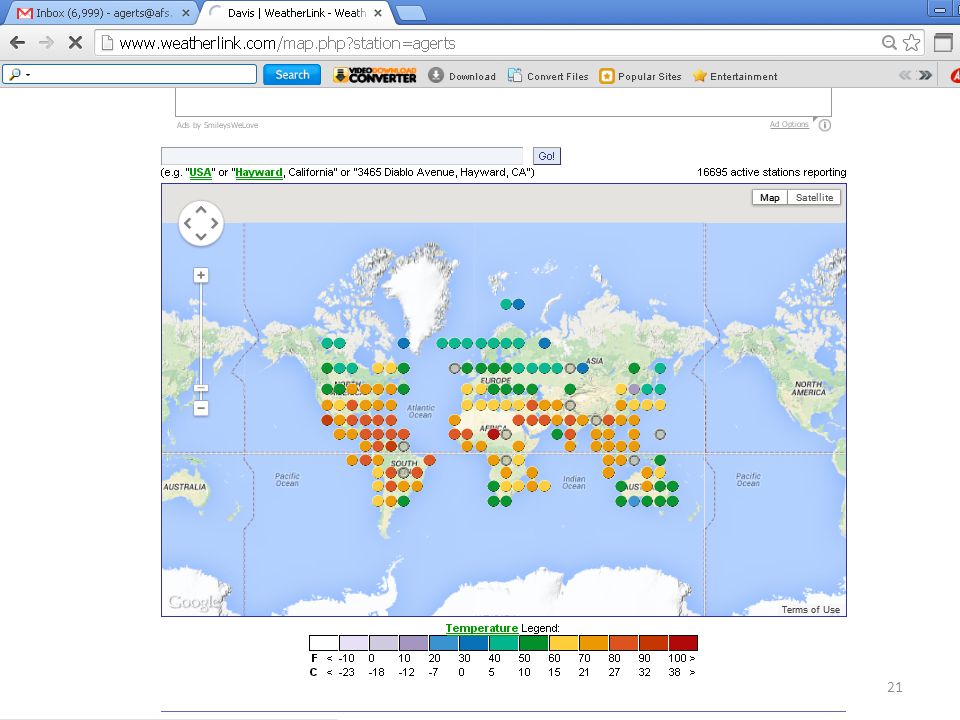This screenshot has width=960, height=720.
Task: Close the Davis WeatherLink tab
Action: pos(378,13)
